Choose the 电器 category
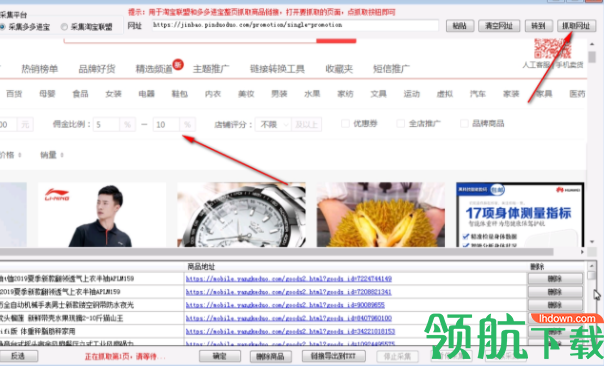Image resolution: width=604 pixels, height=366 pixels. tap(147, 94)
